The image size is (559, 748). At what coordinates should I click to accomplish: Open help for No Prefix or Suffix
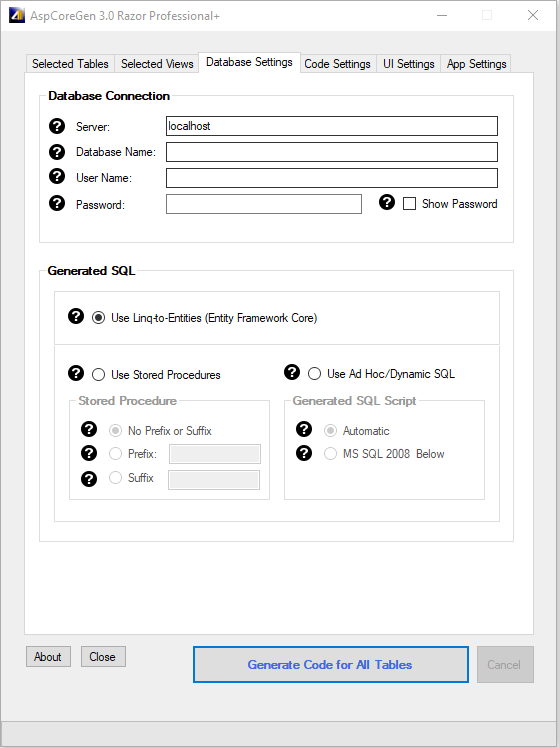[x=89, y=429]
